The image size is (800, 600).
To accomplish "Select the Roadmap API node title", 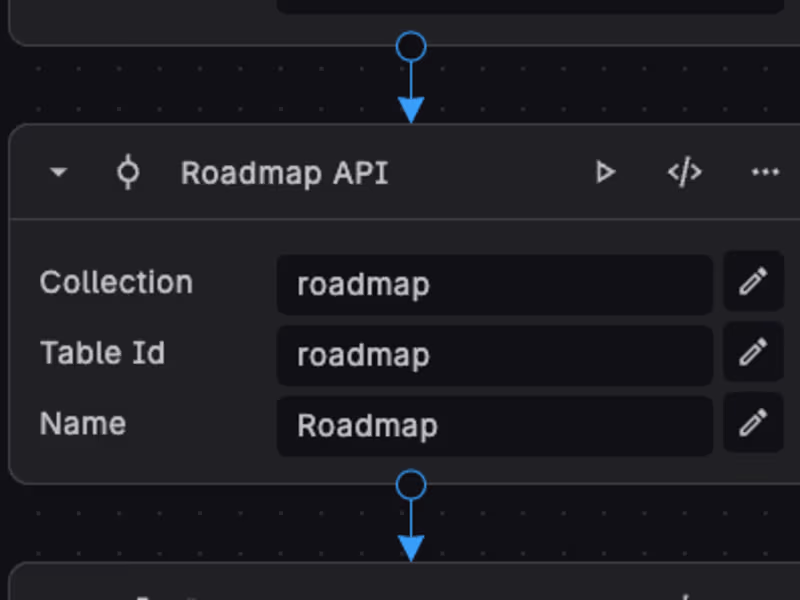I will pyautogui.click(x=284, y=173).
